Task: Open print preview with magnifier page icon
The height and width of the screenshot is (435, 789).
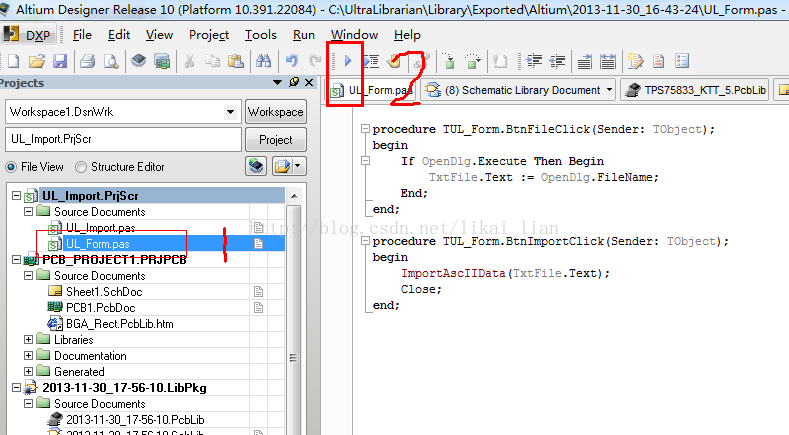Action: [x=111, y=61]
